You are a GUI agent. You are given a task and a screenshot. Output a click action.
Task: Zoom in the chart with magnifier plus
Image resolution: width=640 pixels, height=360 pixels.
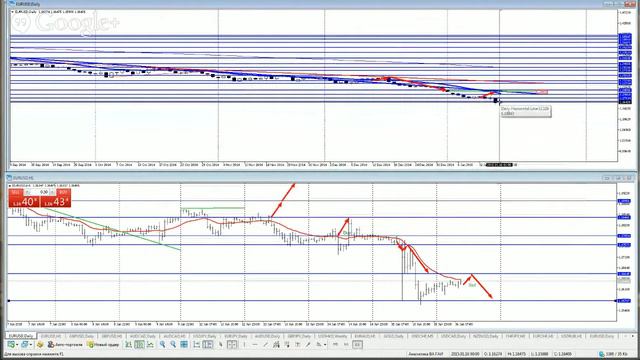point(162,344)
